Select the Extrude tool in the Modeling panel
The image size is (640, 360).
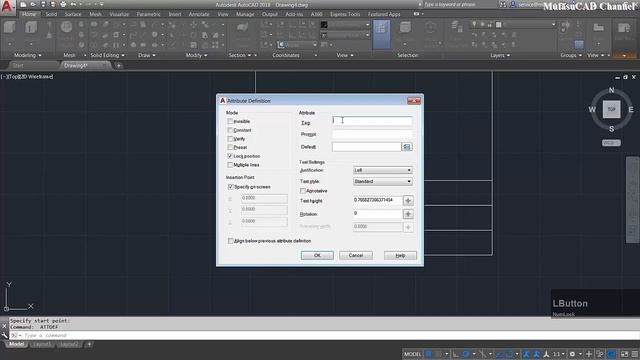(31, 27)
